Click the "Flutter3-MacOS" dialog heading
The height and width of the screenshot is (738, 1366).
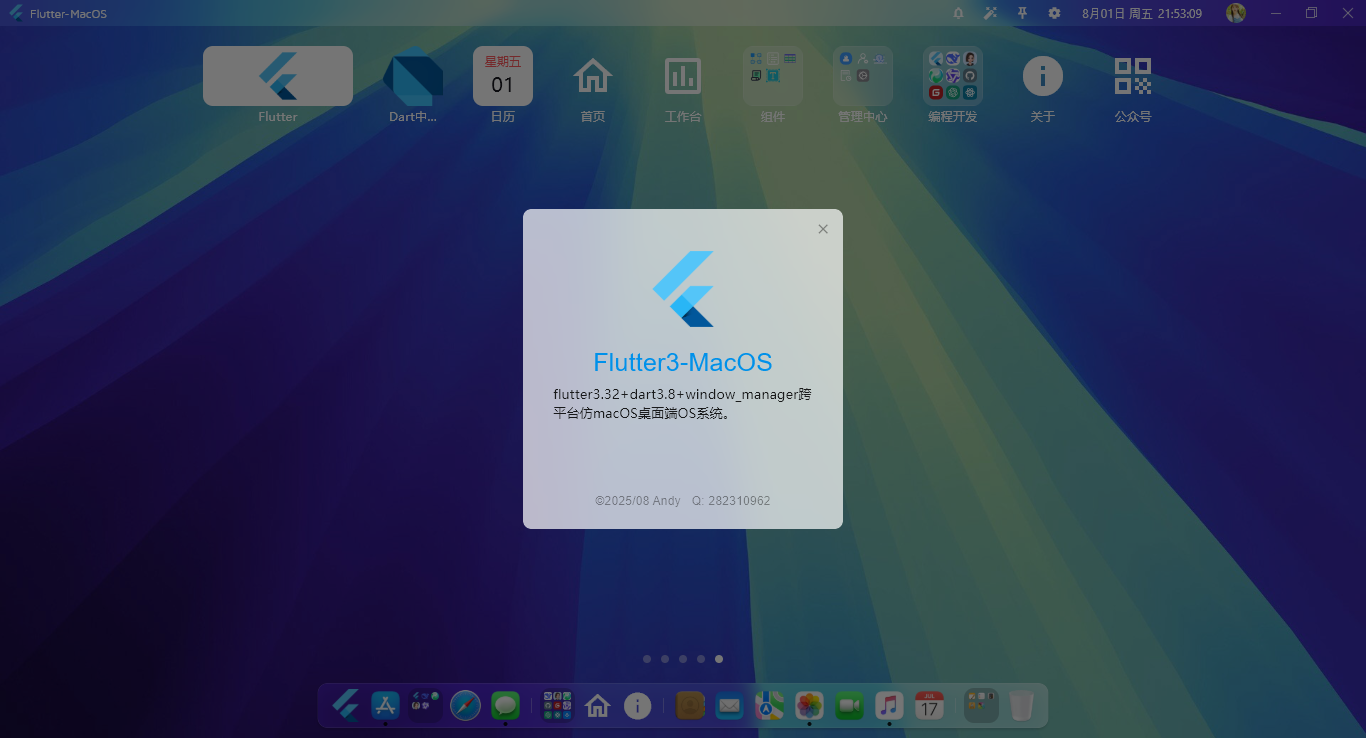[683, 362]
